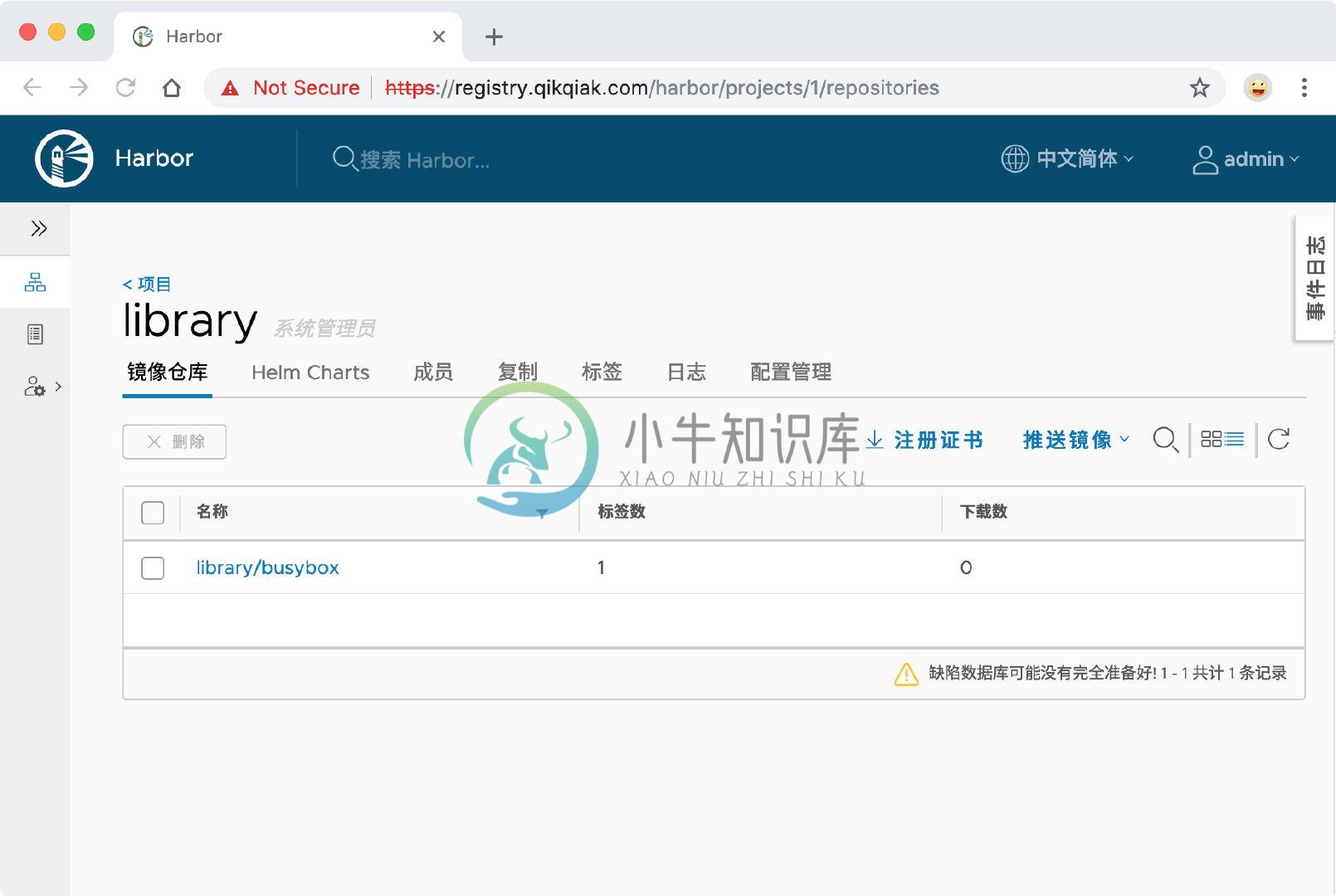Open the 中文简体 language dropdown

[1085, 158]
